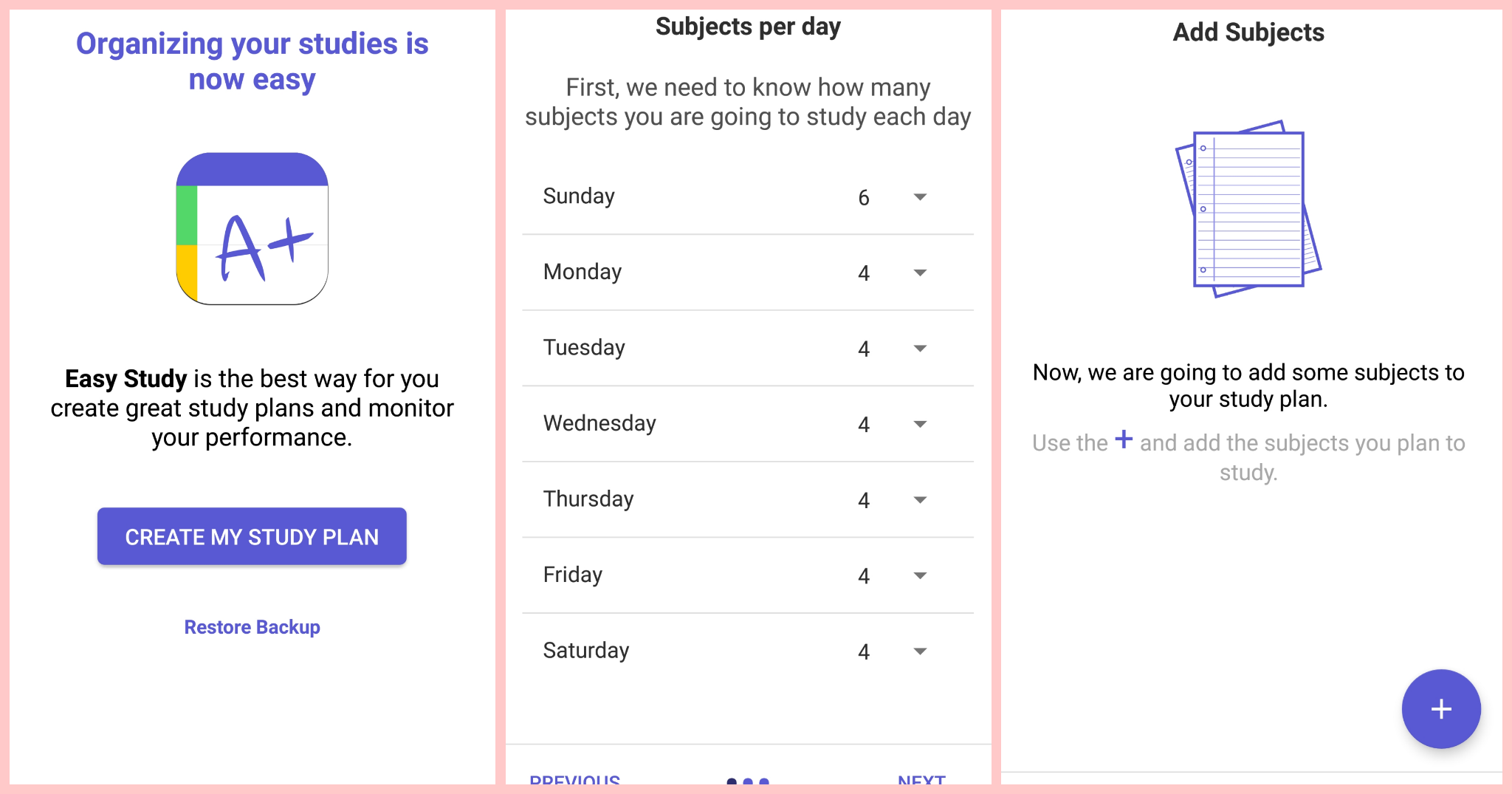Click the Subjects per day heading

(748, 27)
